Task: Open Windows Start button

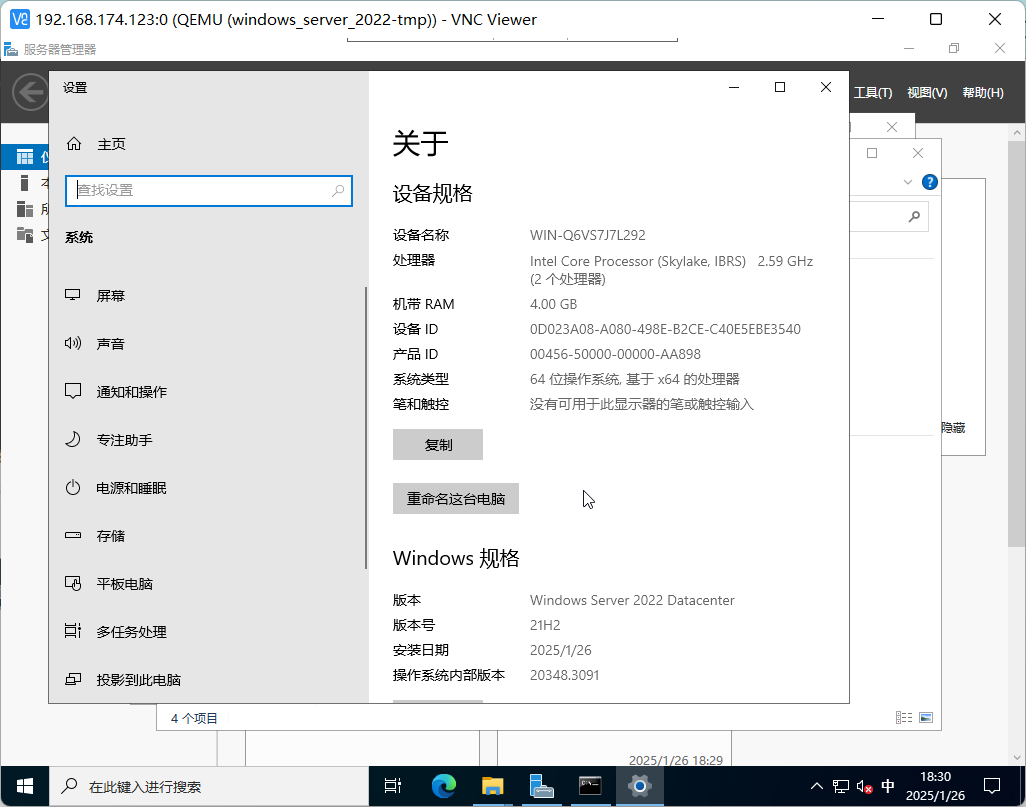Action: coord(25,786)
